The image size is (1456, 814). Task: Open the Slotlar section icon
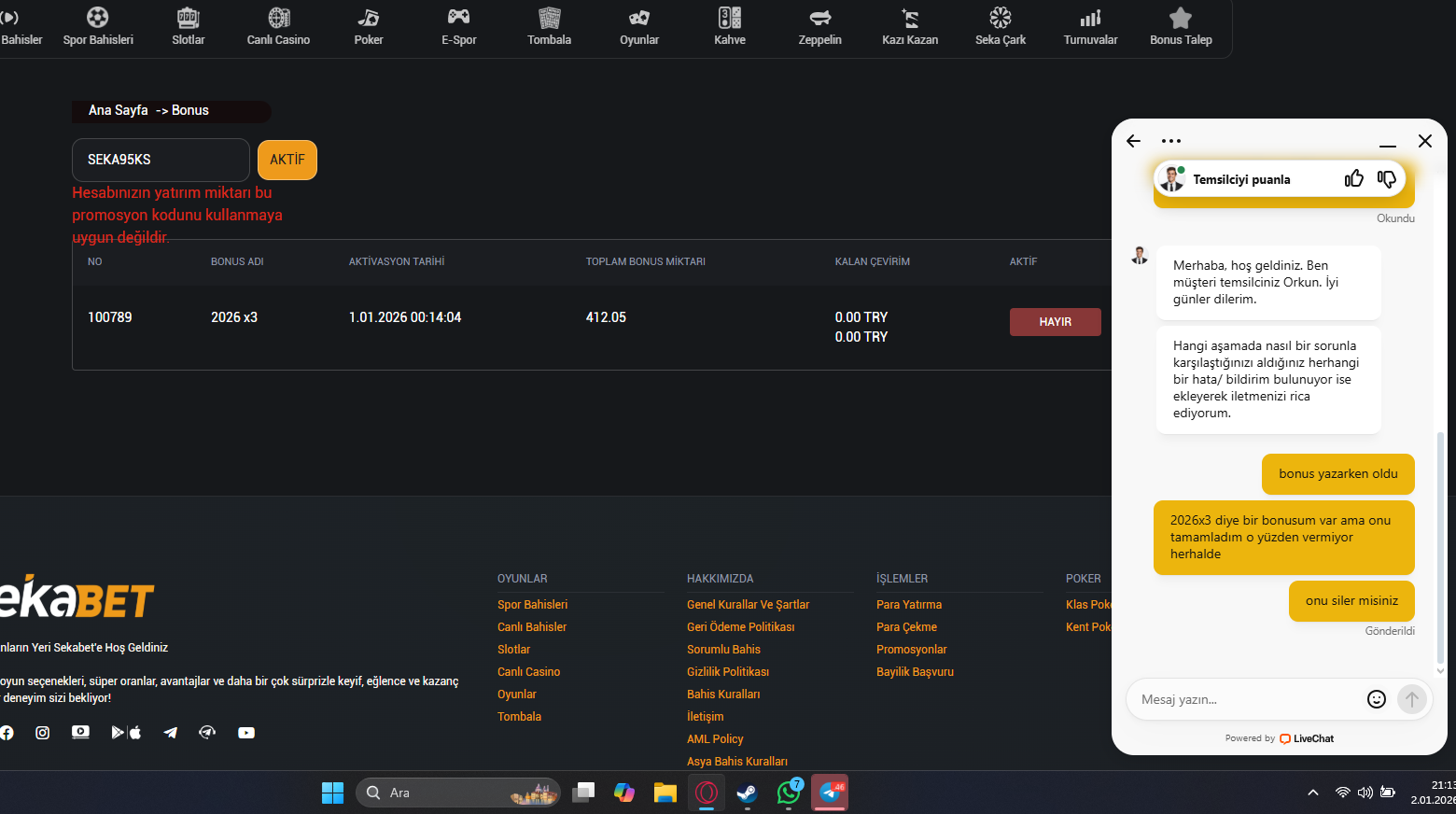(x=189, y=18)
